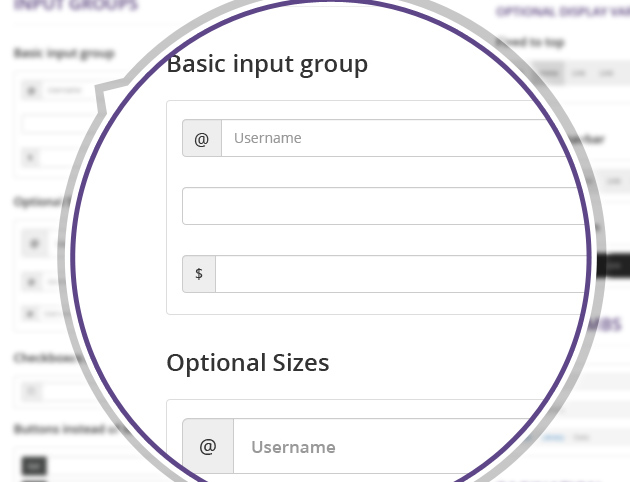Screen dimensions: 630x482
Task: Select the blurred active navbar item, top right
Action: click(549, 73)
